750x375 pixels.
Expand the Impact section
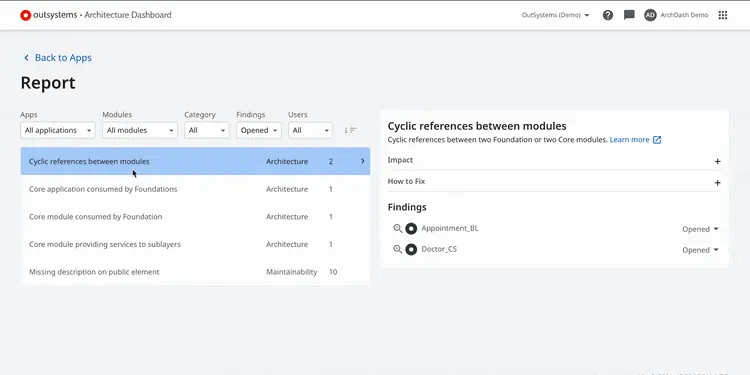[x=554, y=161]
